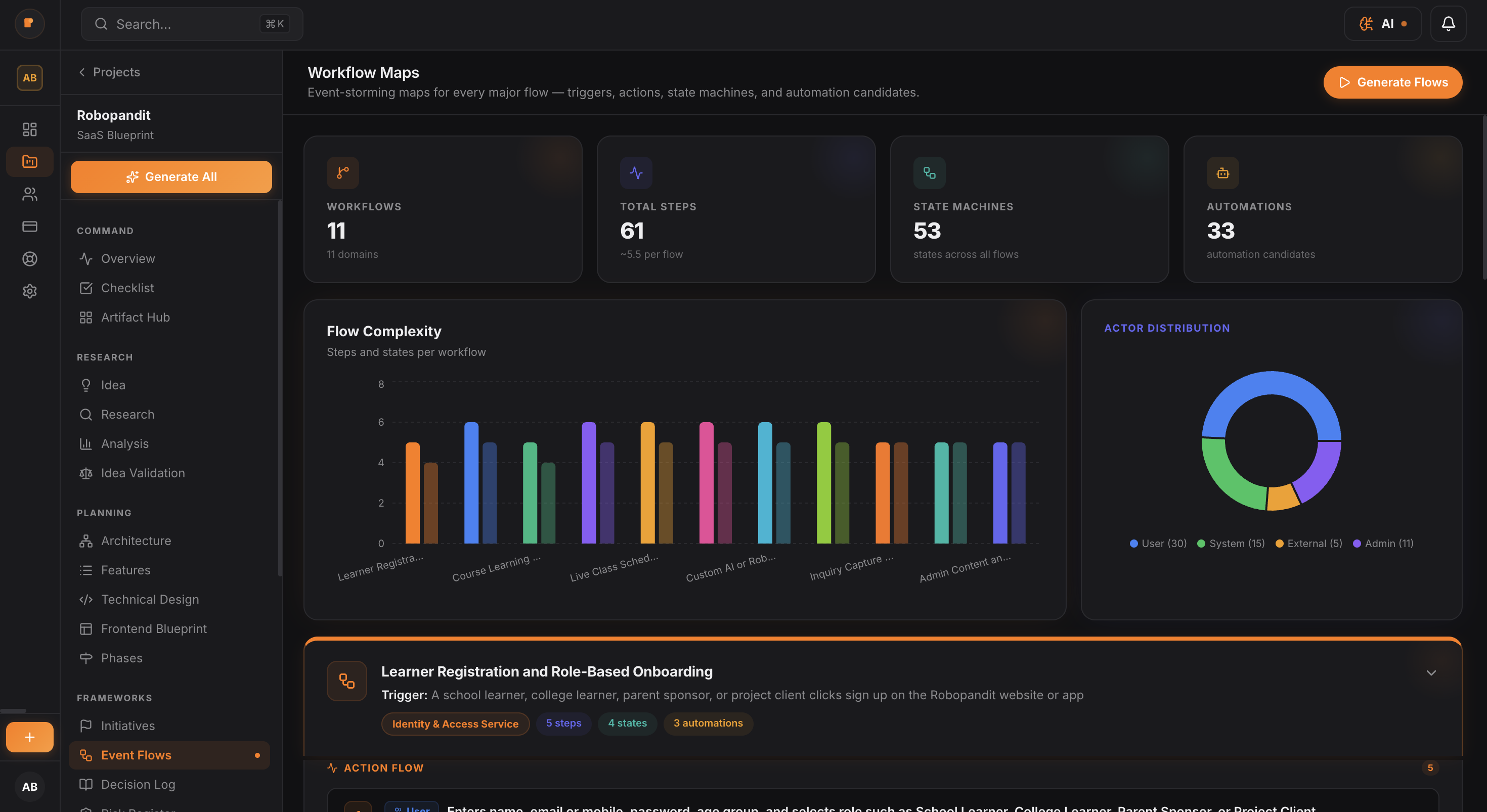Open the Artifact Hub page
The image size is (1487, 812).
135,317
